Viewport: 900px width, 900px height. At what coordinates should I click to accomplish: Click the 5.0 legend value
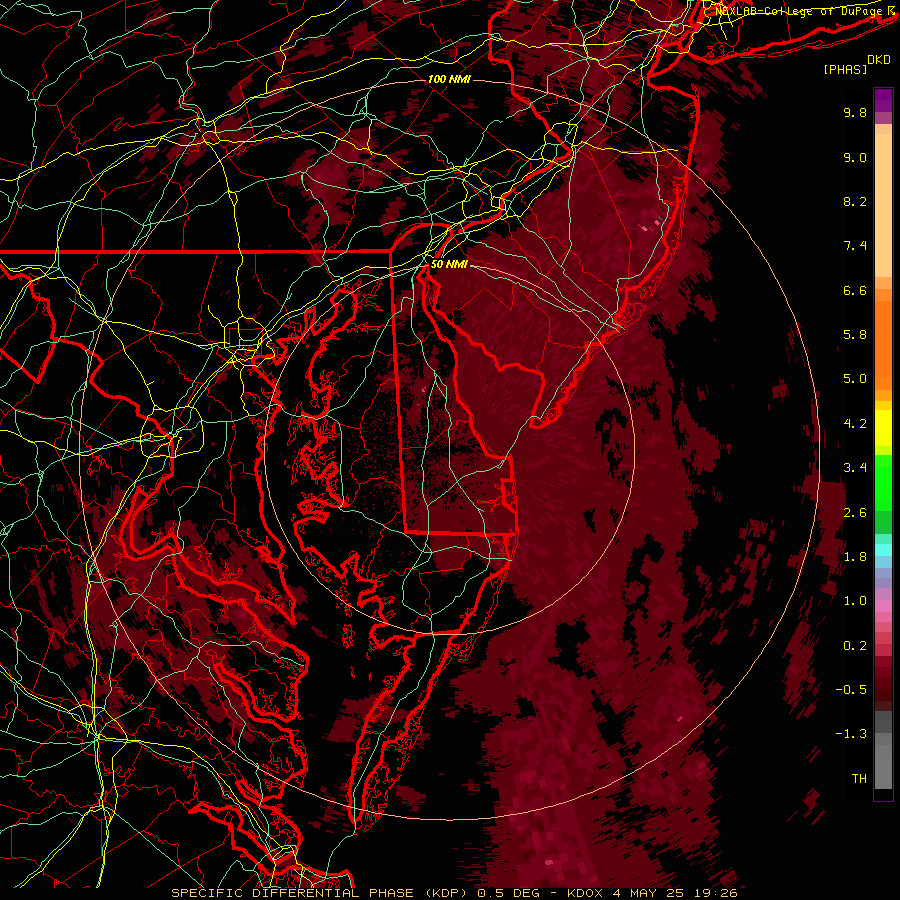point(855,379)
